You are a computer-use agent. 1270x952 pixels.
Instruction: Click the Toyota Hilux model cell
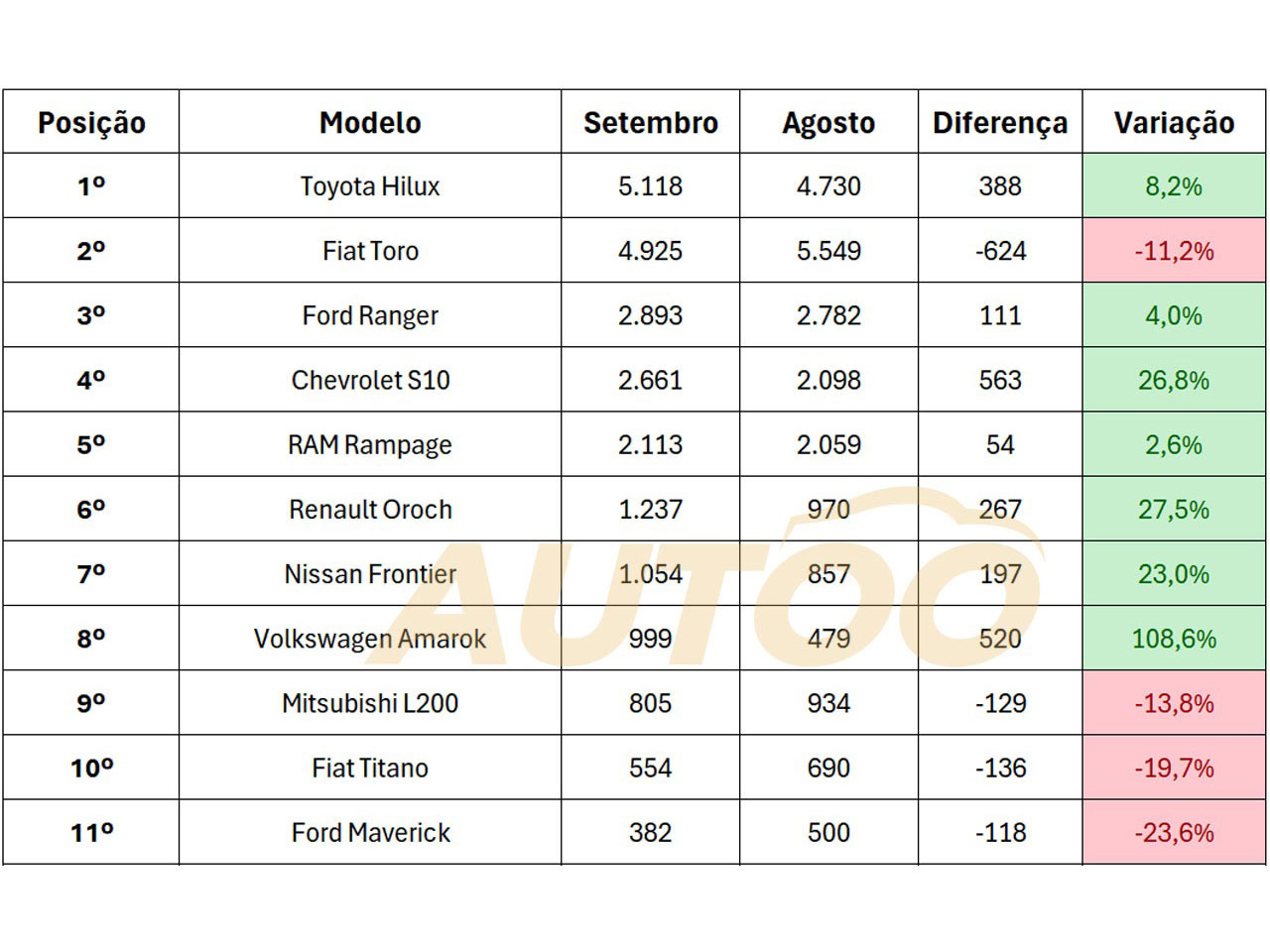[x=370, y=185]
